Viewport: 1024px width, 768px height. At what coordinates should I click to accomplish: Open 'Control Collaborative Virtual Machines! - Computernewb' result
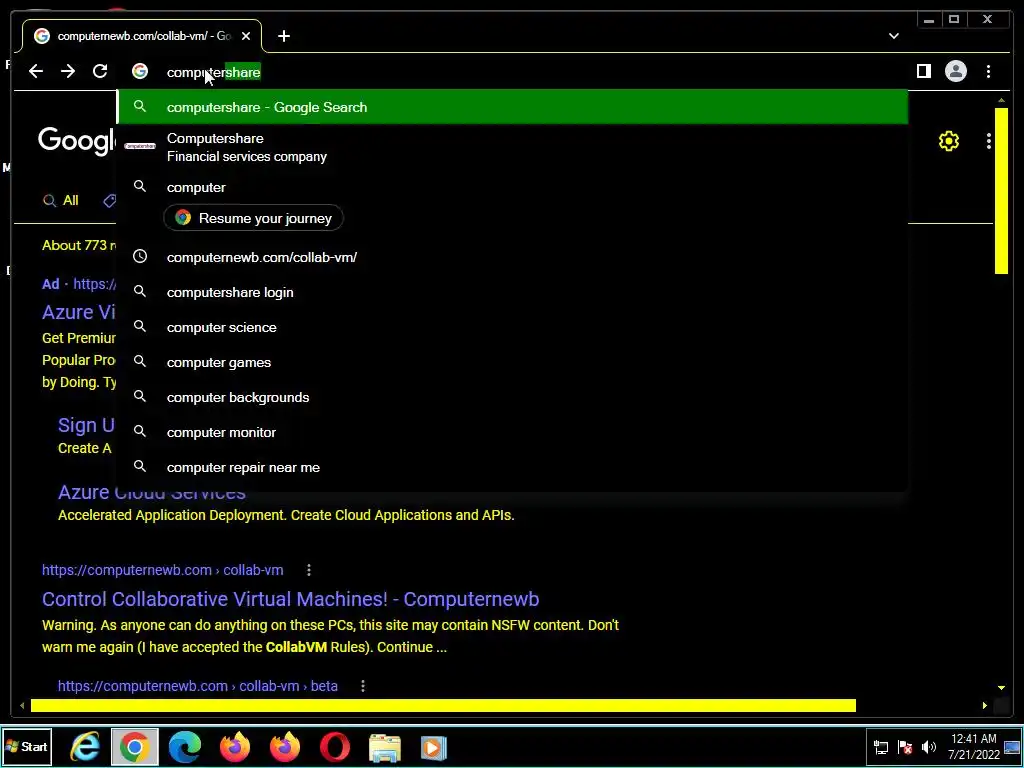point(291,599)
